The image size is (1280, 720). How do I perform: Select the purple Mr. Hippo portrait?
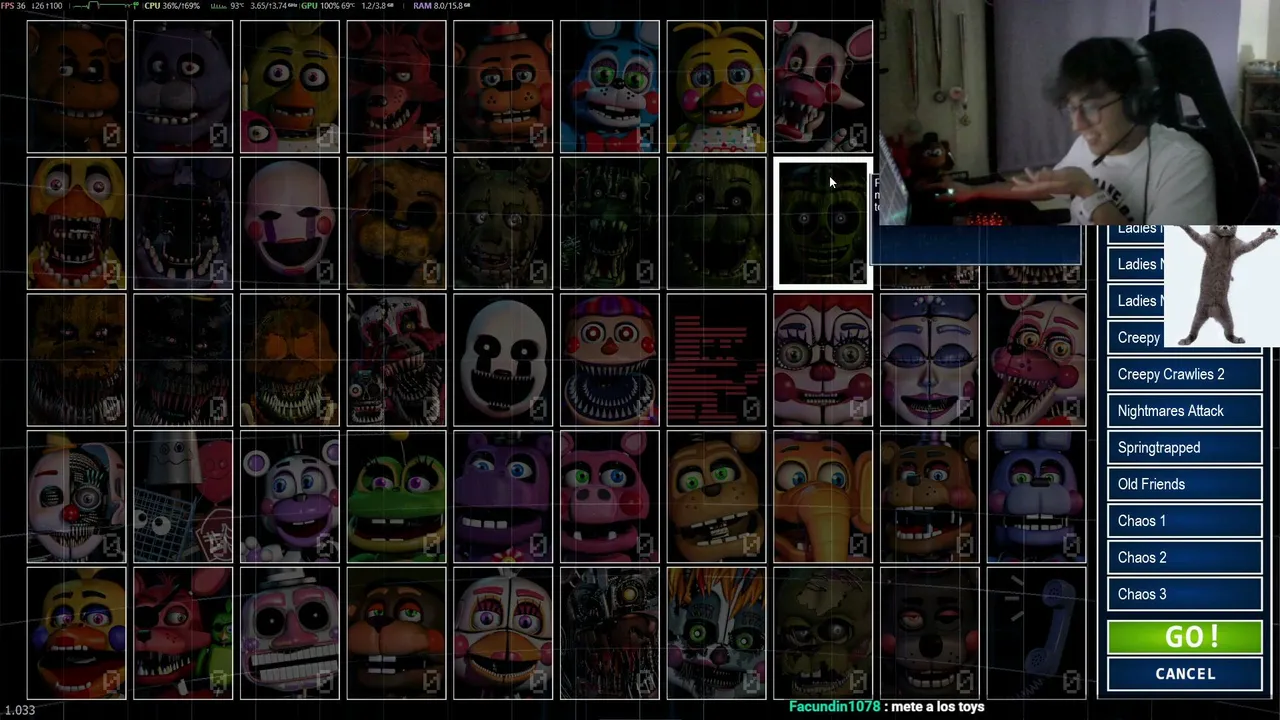503,497
